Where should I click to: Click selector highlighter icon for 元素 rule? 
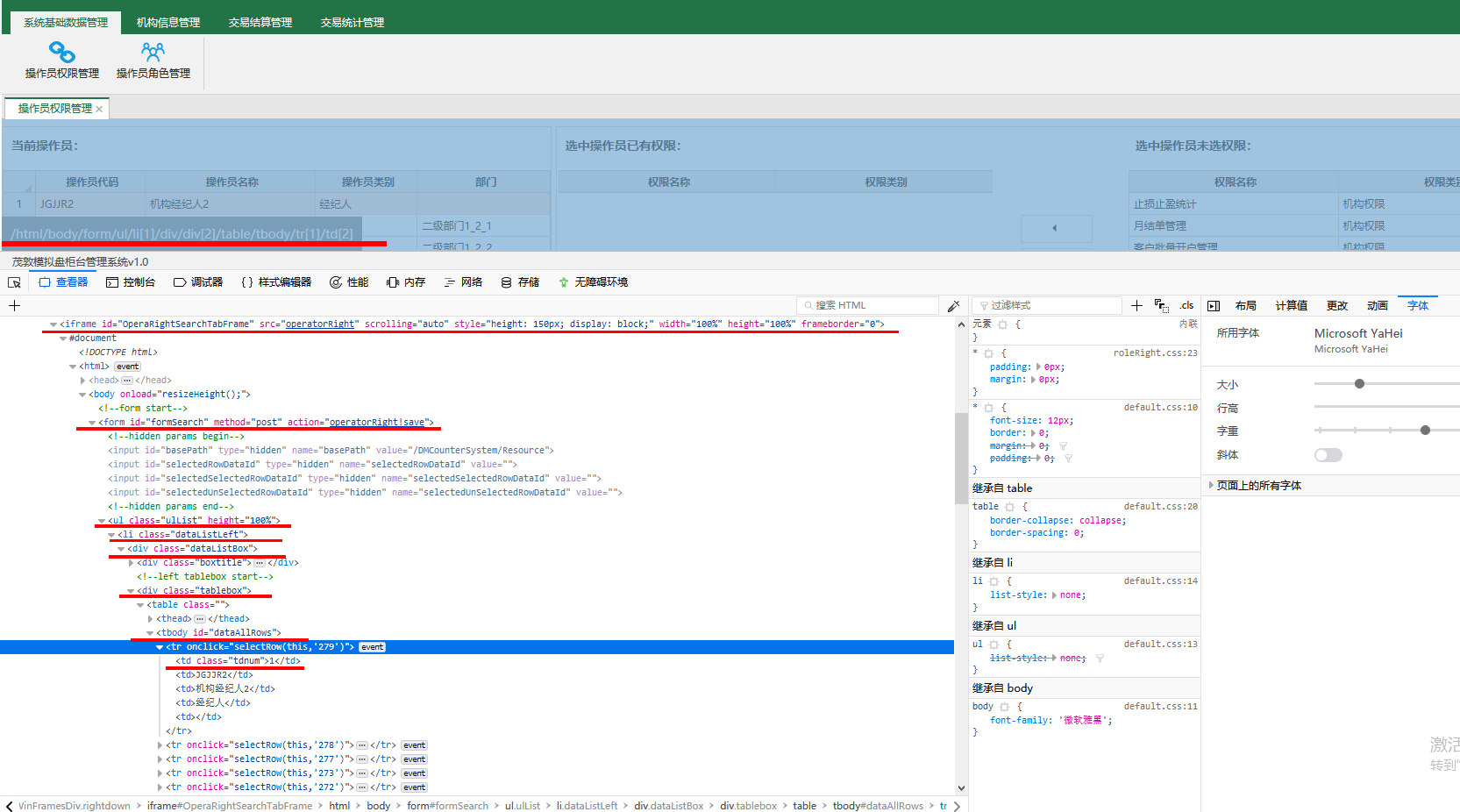(x=1002, y=324)
